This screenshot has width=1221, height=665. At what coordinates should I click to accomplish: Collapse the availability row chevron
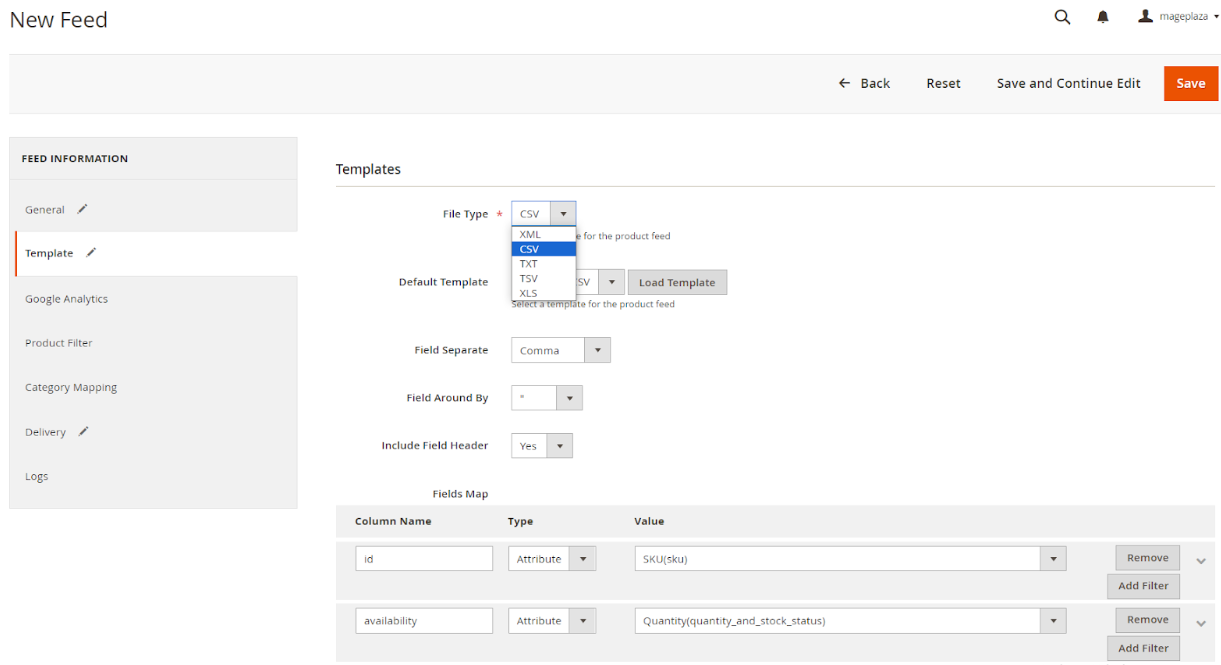tap(1201, 623)
